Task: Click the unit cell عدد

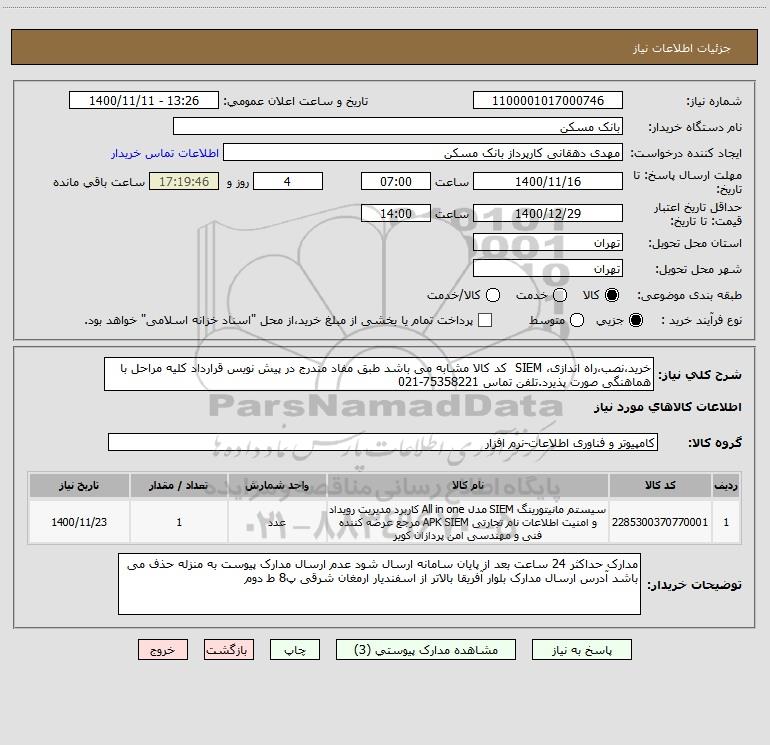Action: click(x=277, y=522)
